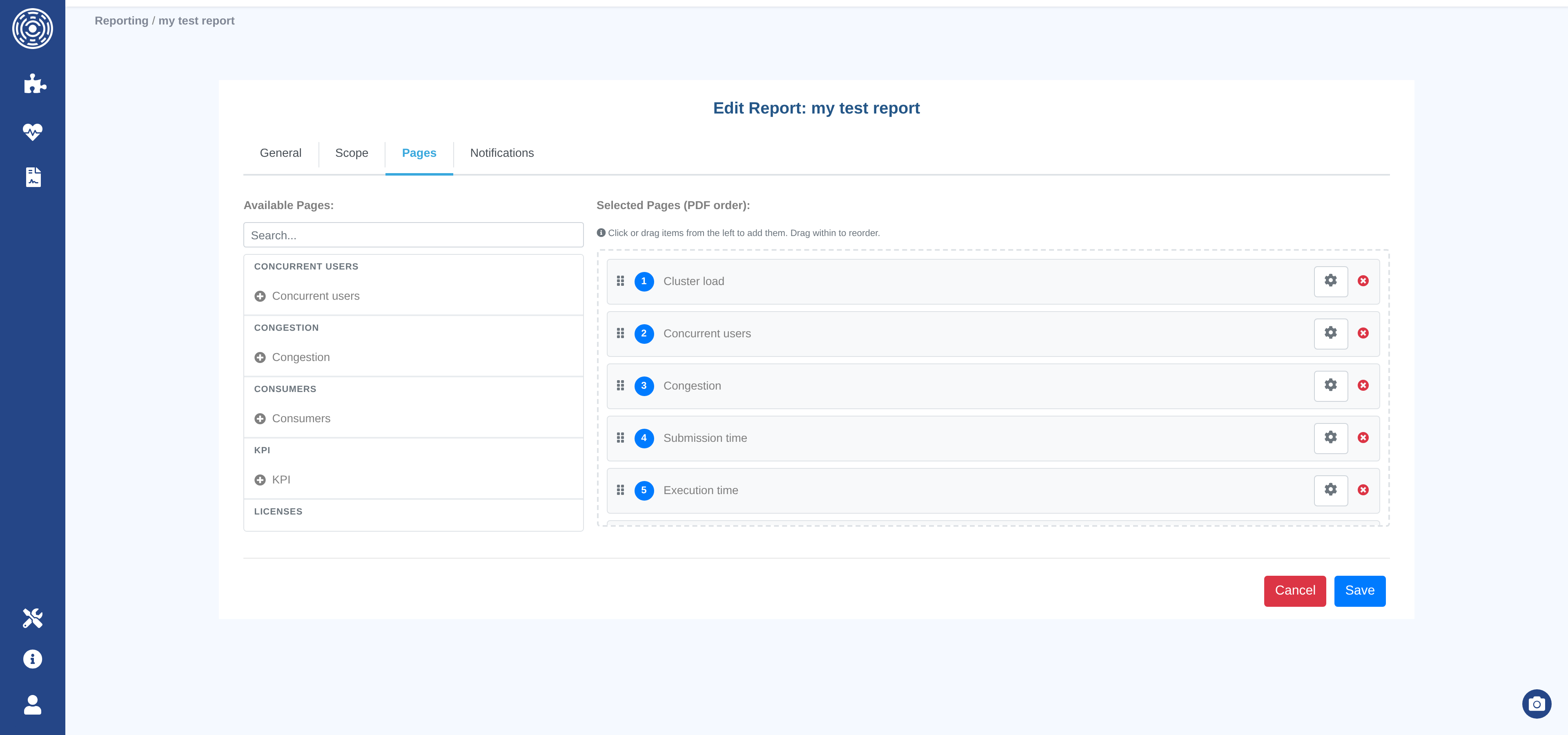Open gear settings for Submission time
Viewport: 1568px width, 735px height.
pos(1331,438)
